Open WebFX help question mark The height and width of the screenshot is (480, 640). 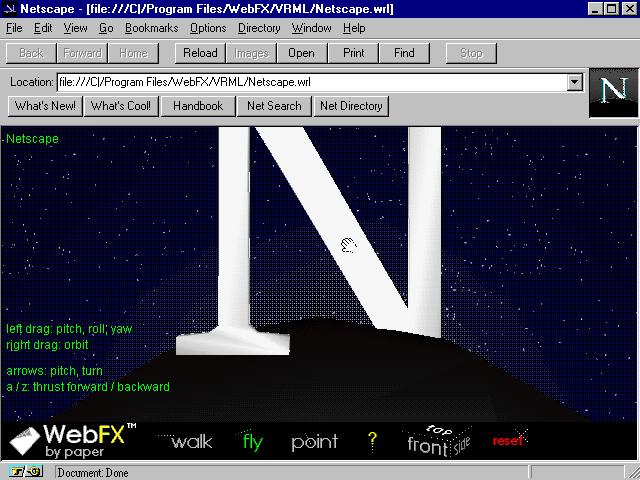tap(372, 440)
